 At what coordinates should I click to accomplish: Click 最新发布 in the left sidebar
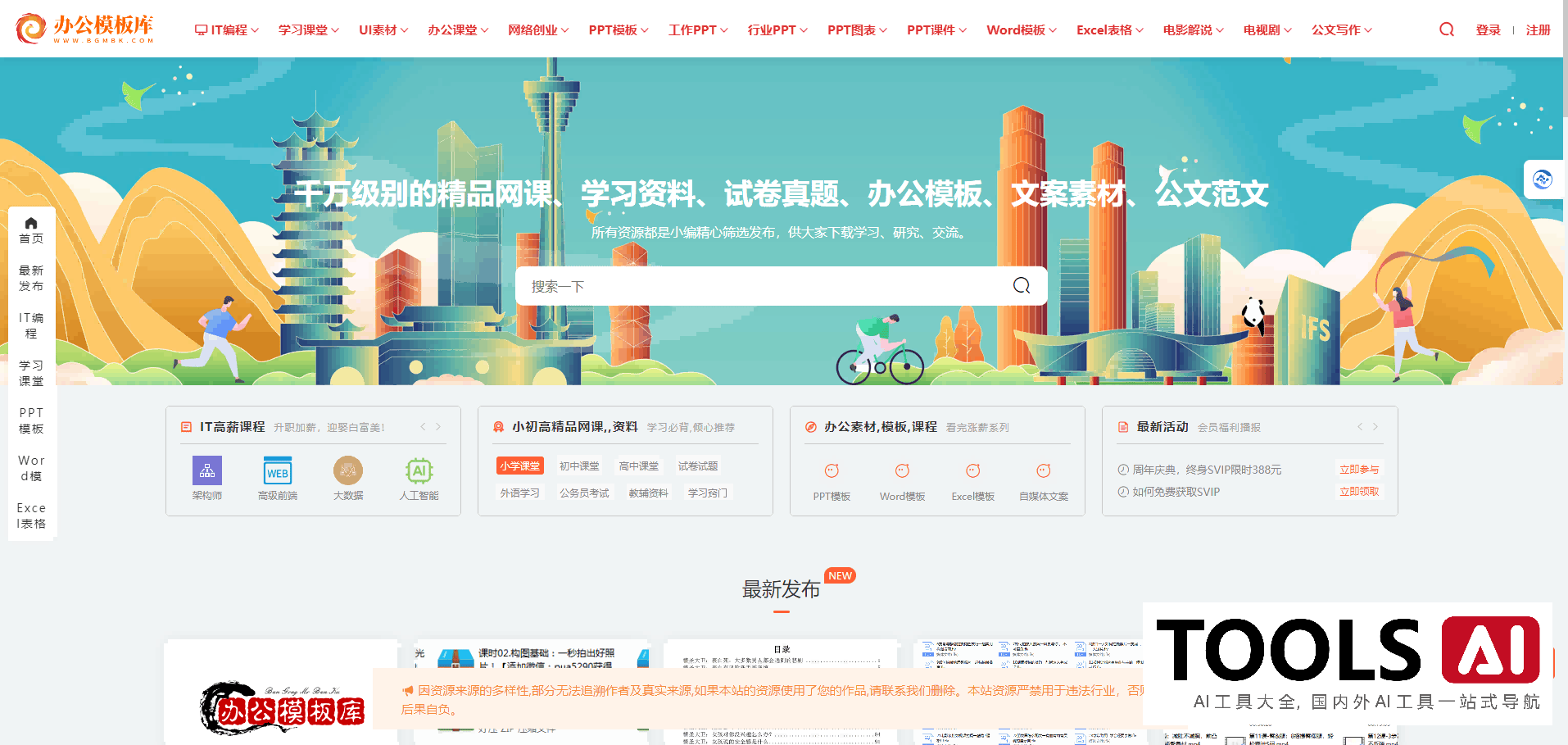(31, 278)
